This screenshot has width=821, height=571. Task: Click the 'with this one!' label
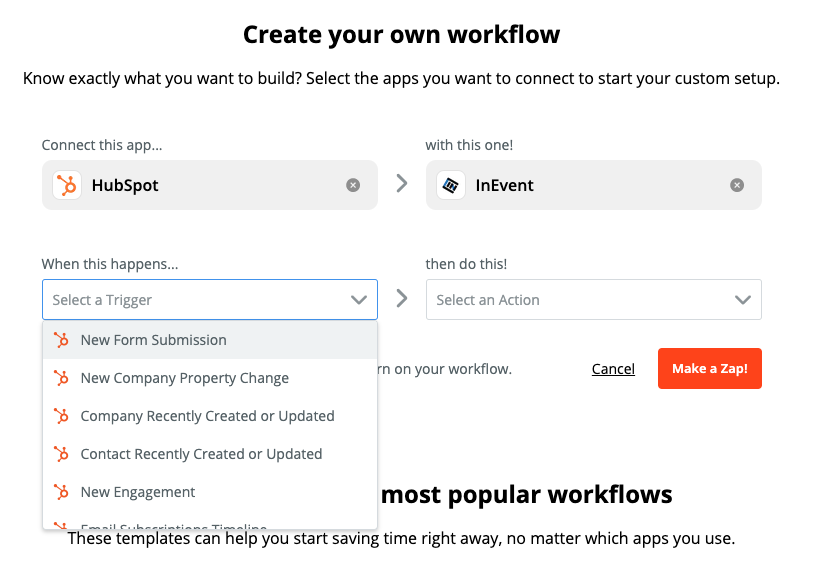pyautogui.click(x=469, y=145)
